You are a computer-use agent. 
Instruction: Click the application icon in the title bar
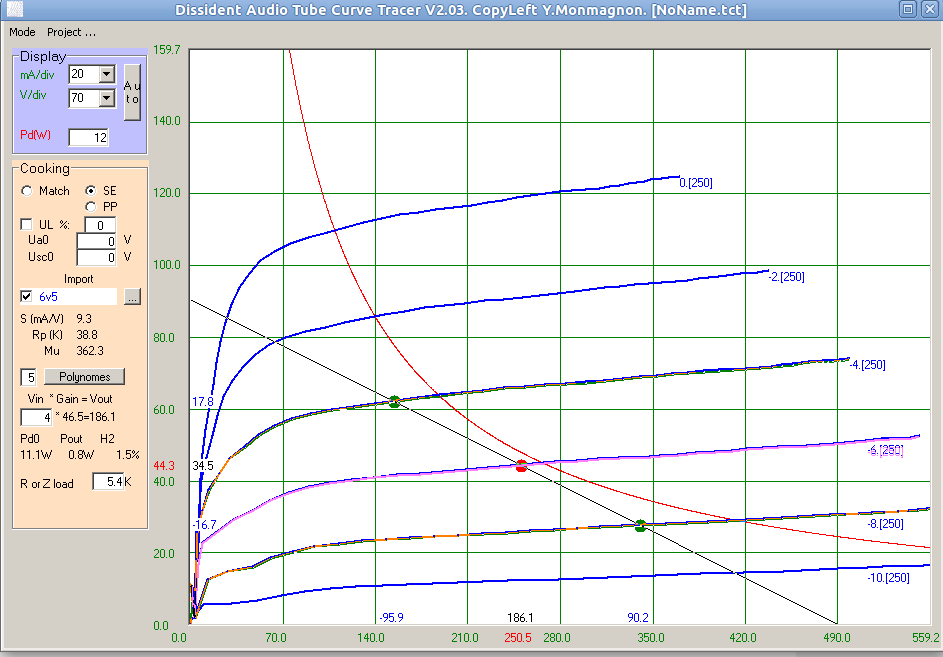(16, 8)
